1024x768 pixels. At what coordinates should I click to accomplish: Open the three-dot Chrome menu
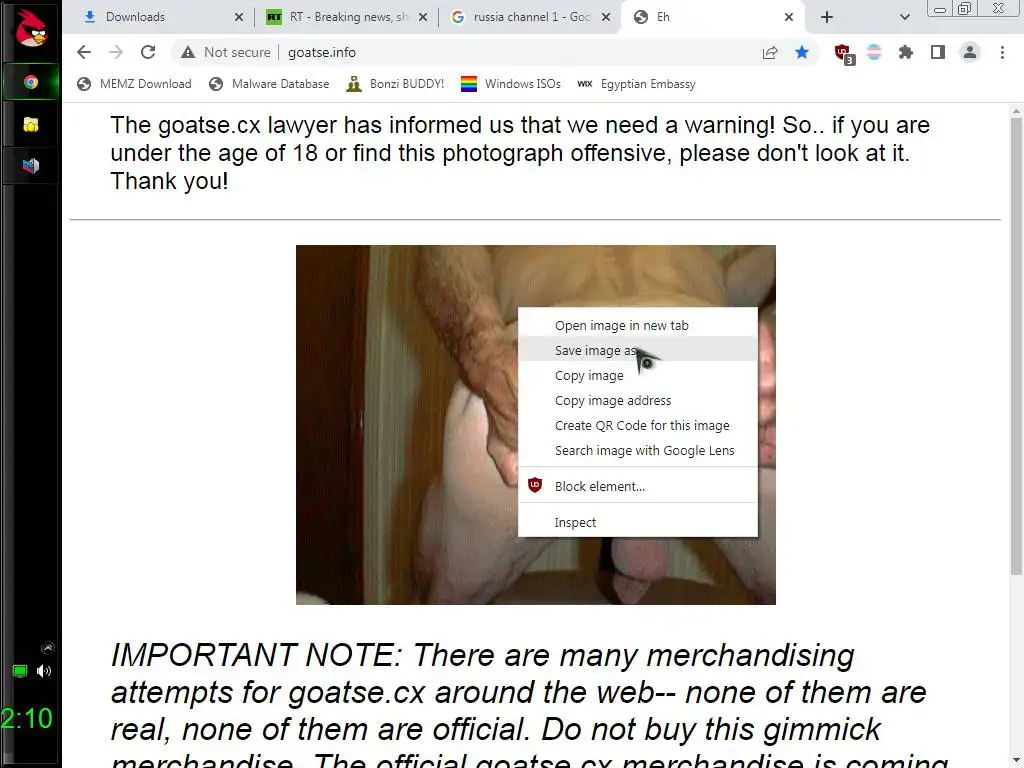[1002, 52]
